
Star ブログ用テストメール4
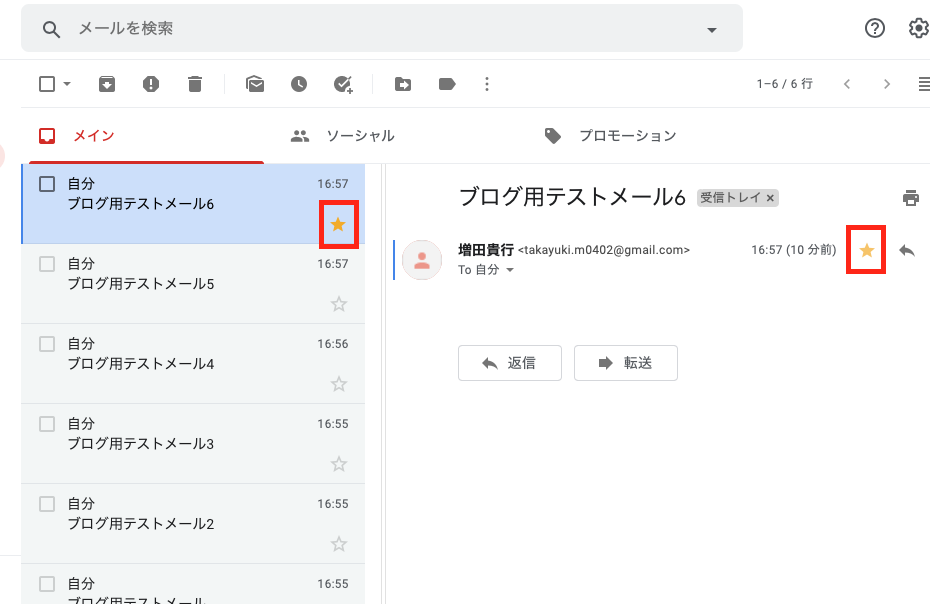[x=339, y=384]
